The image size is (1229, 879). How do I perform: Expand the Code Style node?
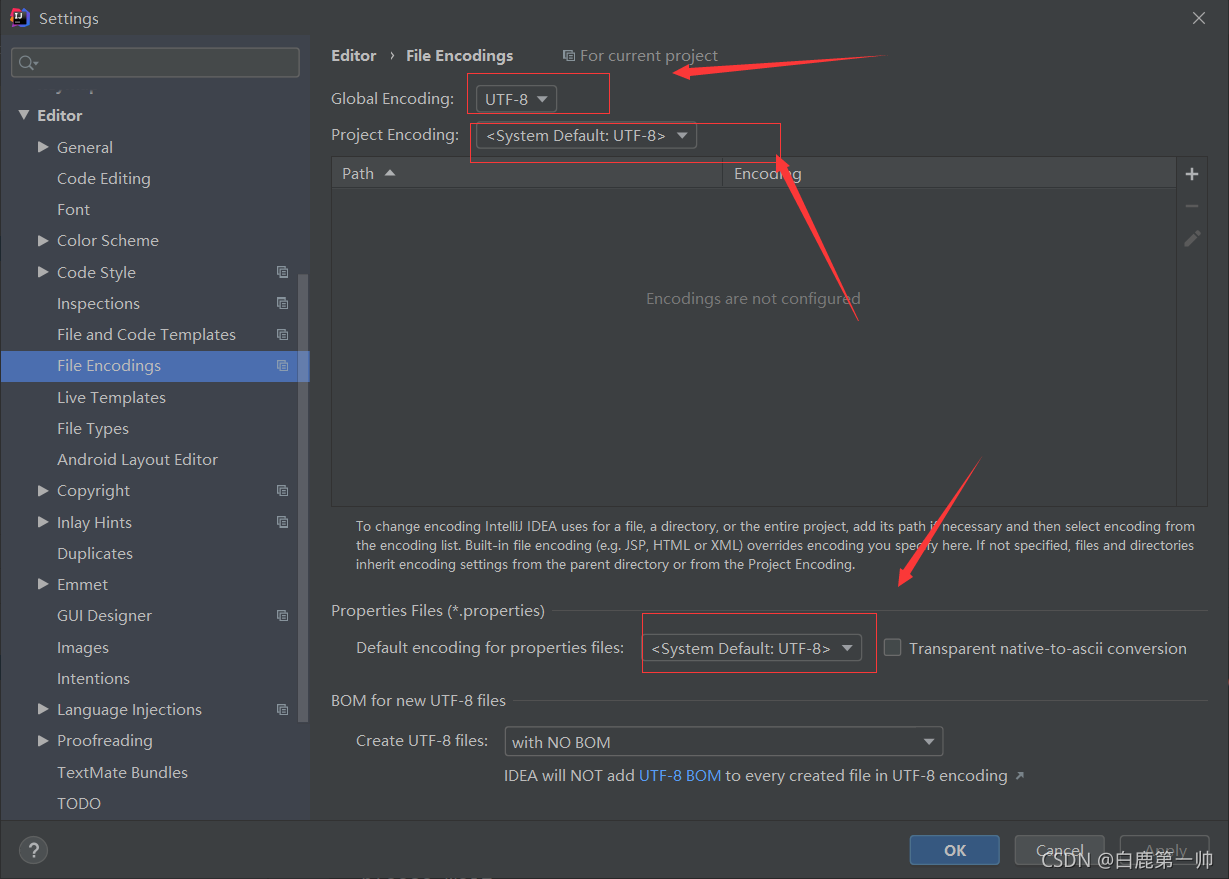click(43, 272)
